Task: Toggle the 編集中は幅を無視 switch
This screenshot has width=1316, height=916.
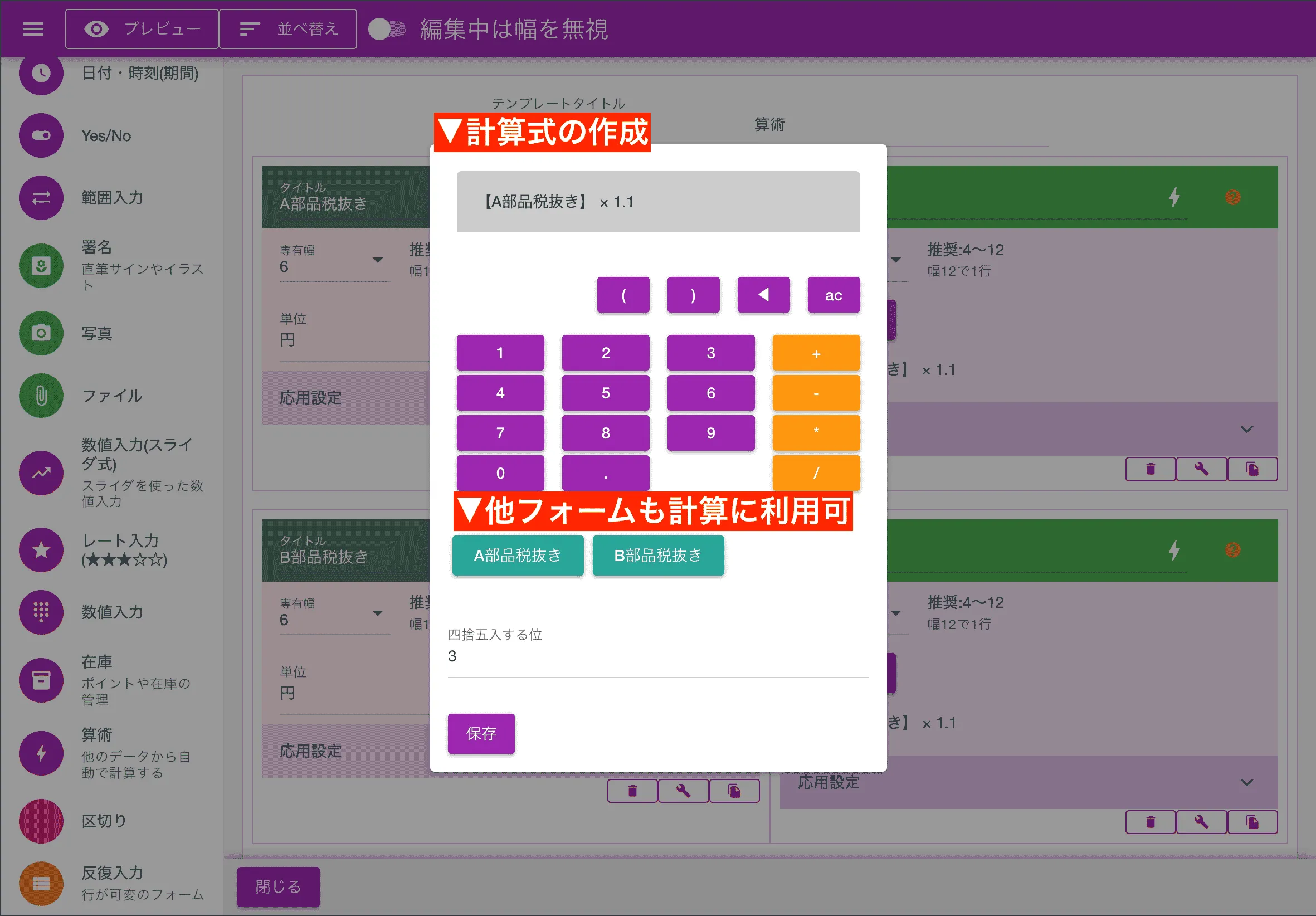Action: tap(386, 28)
